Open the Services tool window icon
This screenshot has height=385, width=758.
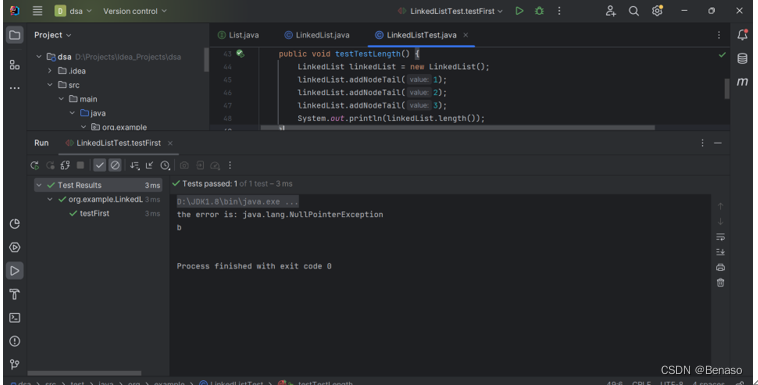15,247
